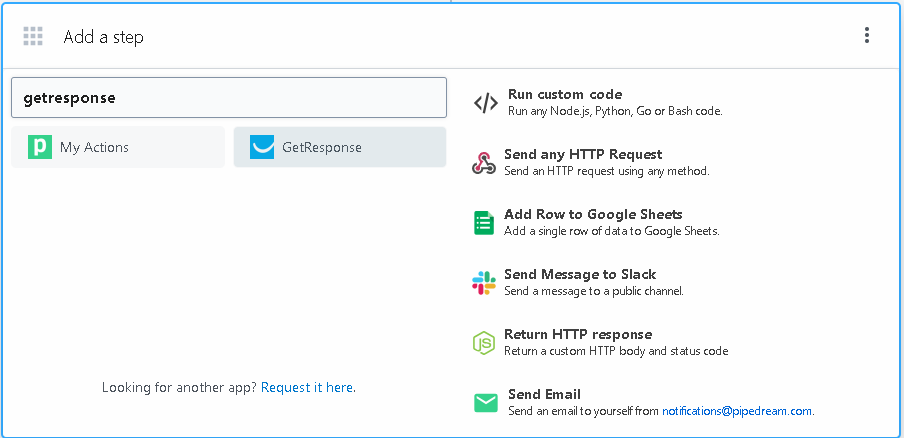Select the GetResponse app tile
Viewport: 904px width, 438px height.
click(x=340, y=147)
